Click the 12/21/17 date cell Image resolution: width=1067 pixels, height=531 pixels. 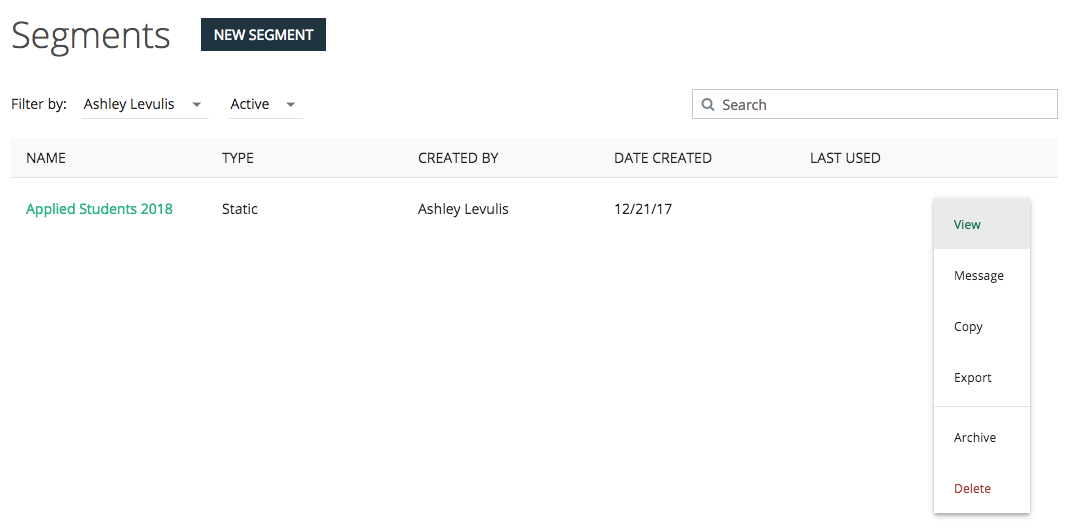click(643, 209)
